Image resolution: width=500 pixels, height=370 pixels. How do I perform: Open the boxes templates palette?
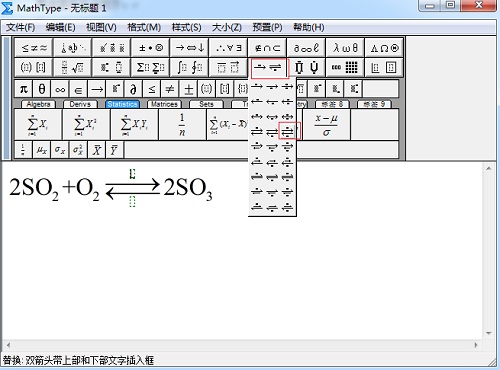pos(384,68)
